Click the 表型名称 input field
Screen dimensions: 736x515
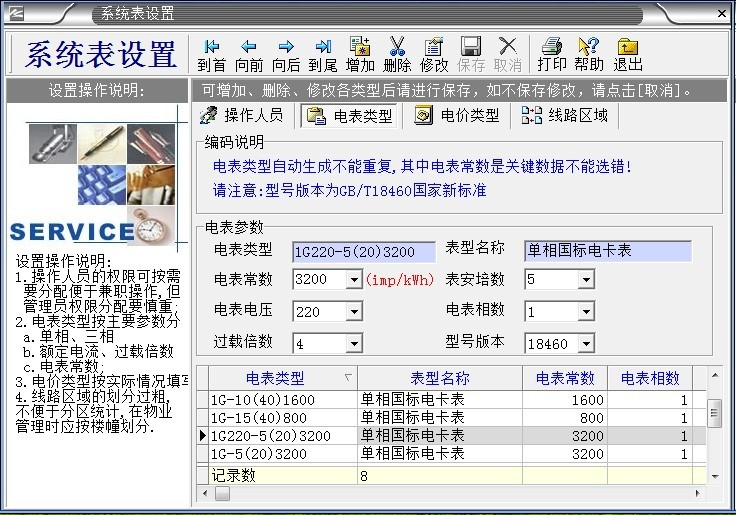[608, 250]
